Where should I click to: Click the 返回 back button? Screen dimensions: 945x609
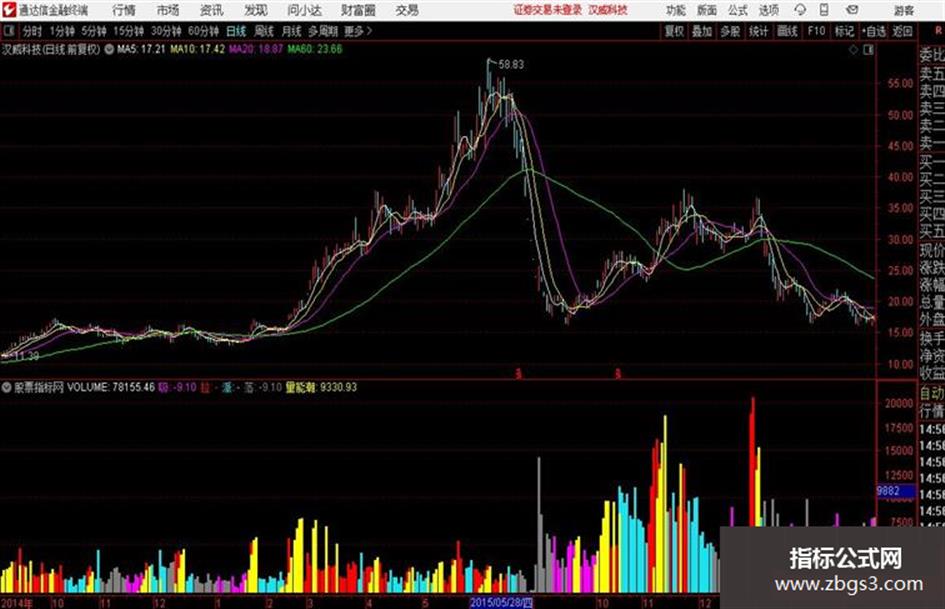click(x=902, y=31)
